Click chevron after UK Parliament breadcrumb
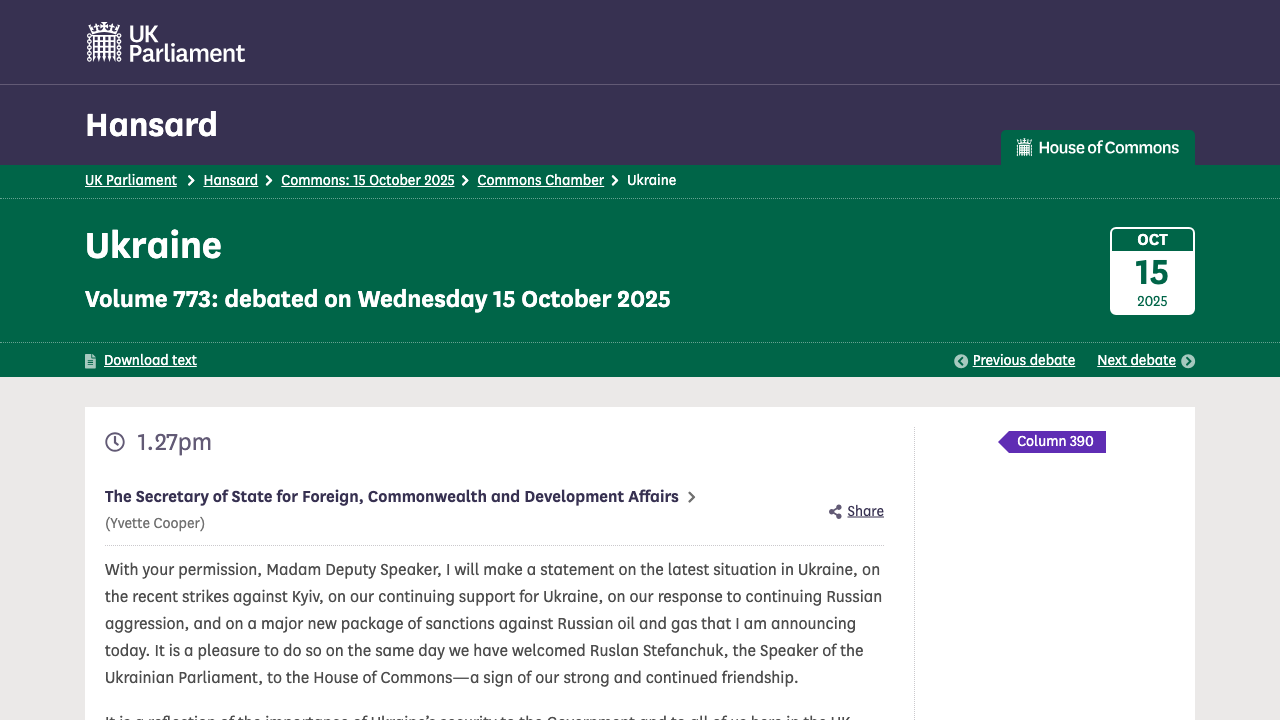The width and height of the screenshot is (1280, 720). point(190,181)
